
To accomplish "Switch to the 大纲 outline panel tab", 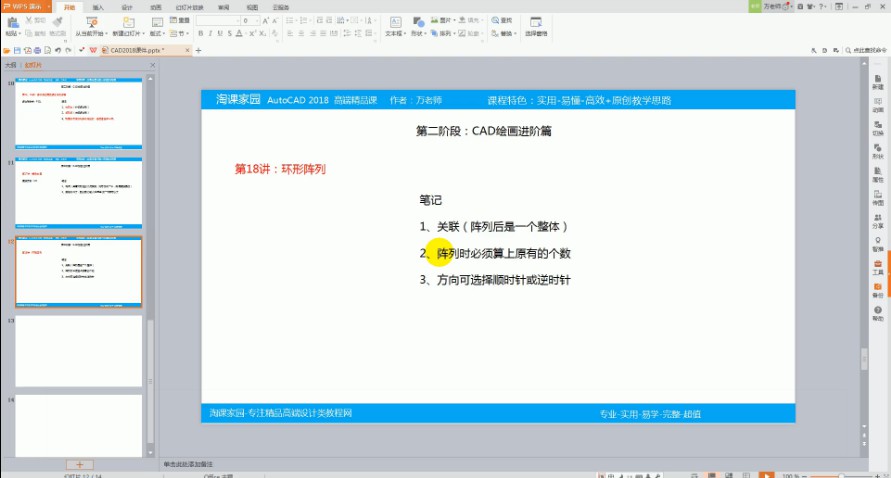I will point(10,65).
